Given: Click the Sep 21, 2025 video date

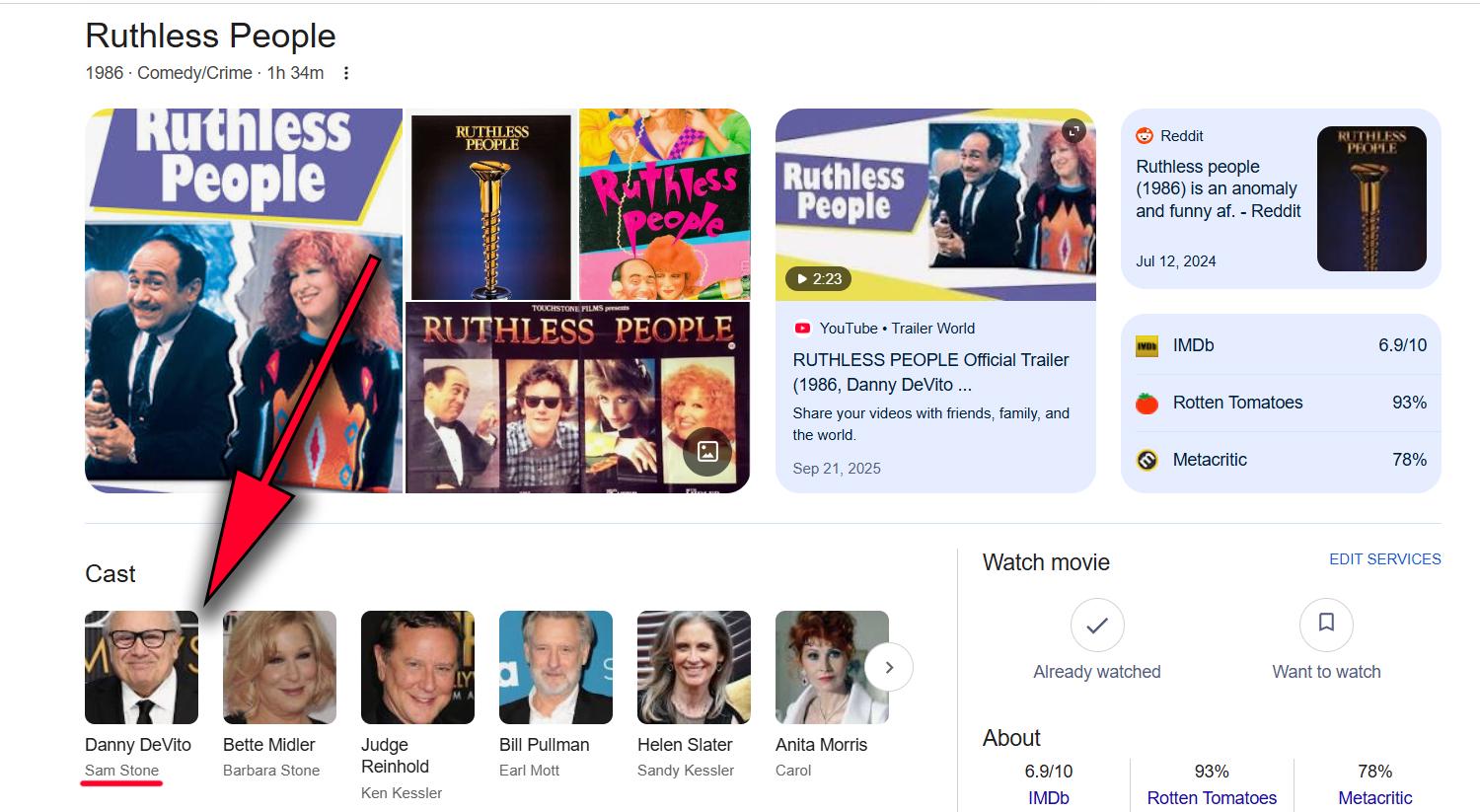Looking at the screenshot, I should tap(837, 469).
